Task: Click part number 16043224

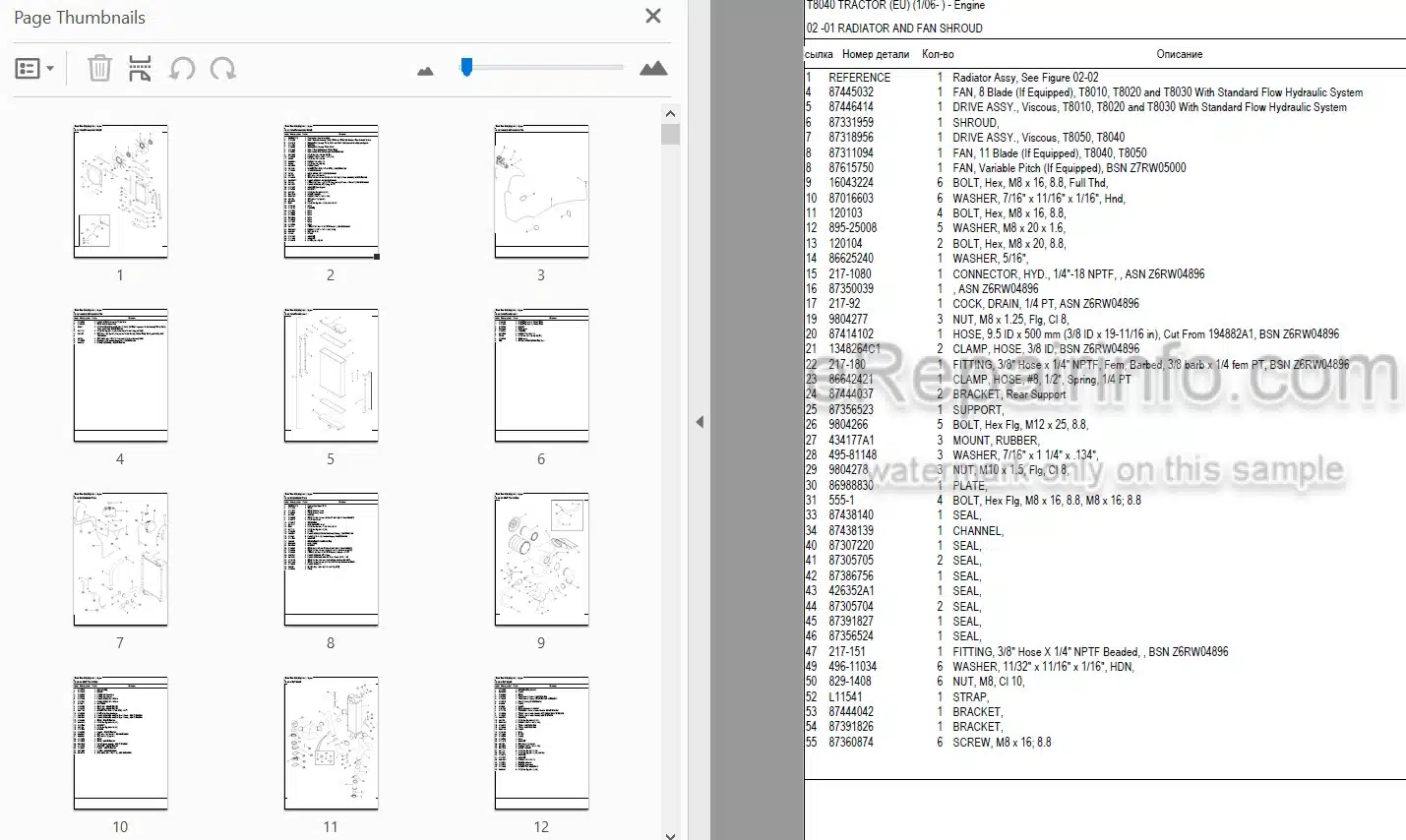Action: pos(851,183)
